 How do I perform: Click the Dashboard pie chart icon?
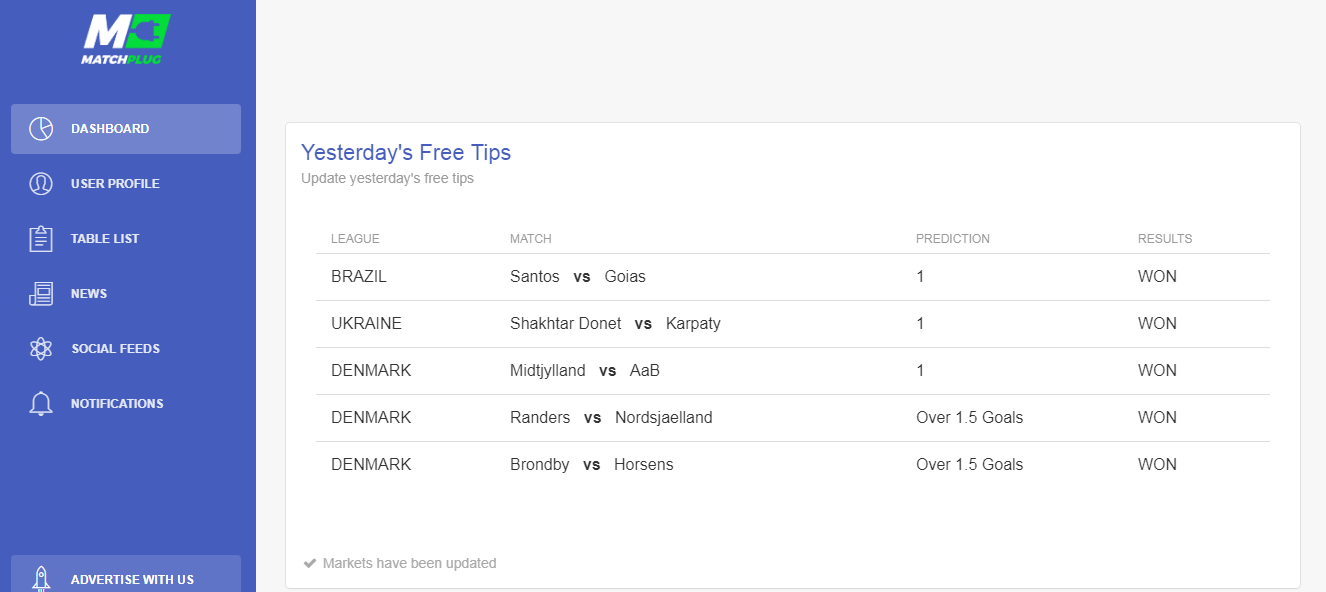(x=41, y=129)
